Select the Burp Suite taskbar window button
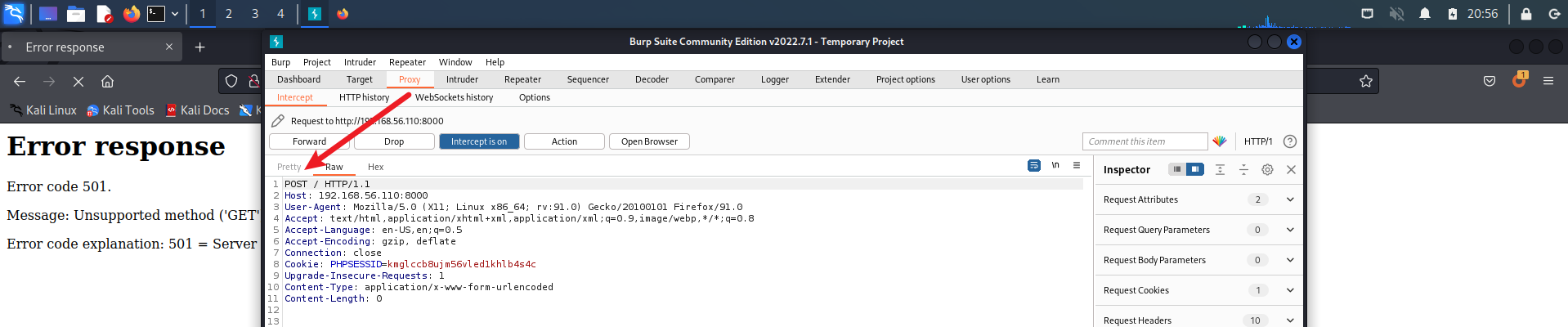 click(x=315, y=14)
